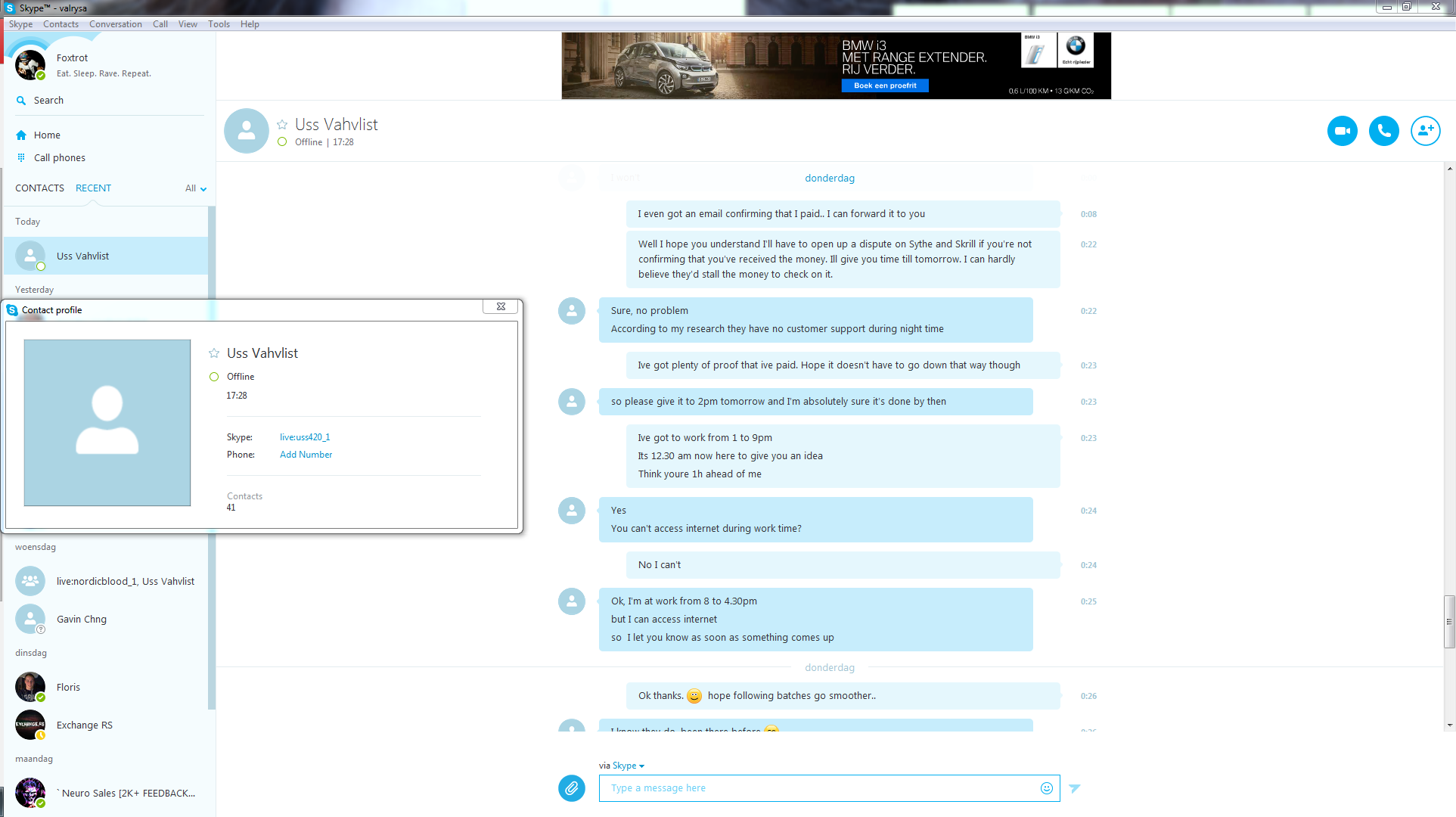Click the send message arrow icon
This screenshot has height=817, width=1456.
(1075, 788)
